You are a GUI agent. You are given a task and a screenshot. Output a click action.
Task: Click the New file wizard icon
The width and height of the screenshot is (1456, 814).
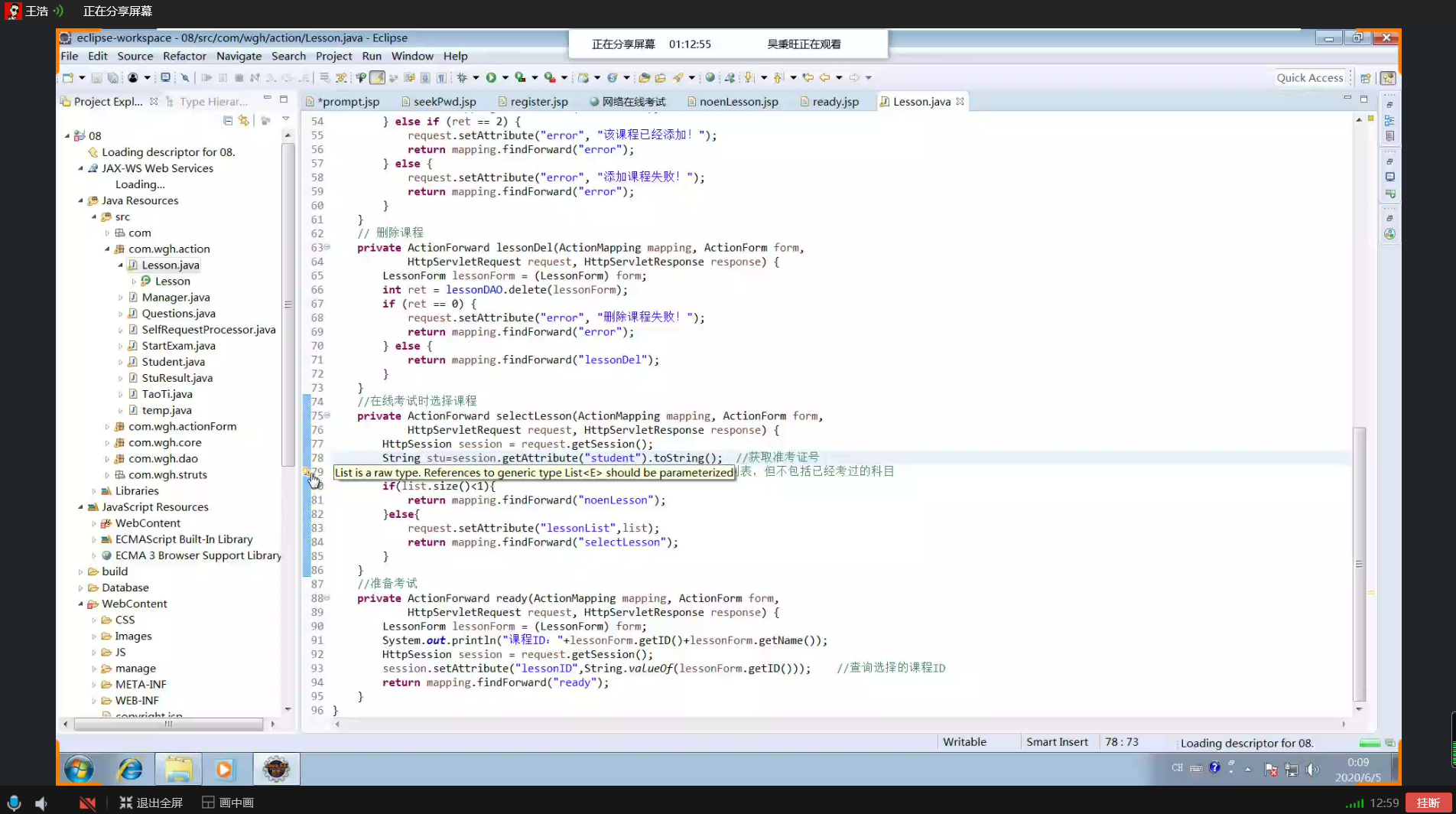[68, 77]
